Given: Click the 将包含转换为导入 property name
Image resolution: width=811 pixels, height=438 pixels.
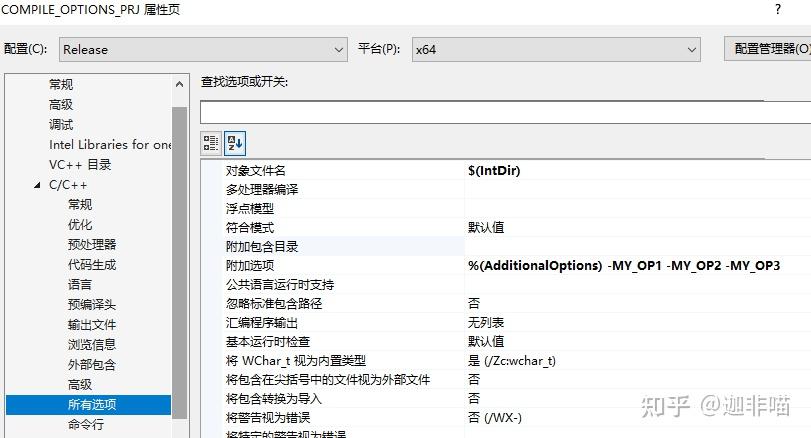Looking at the screenshot, I should click(274, 399).
